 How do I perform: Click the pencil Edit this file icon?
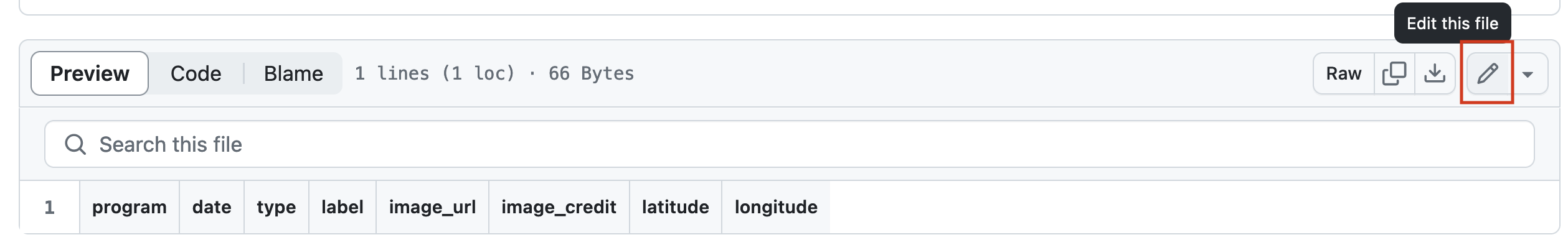pos(1488,73)
